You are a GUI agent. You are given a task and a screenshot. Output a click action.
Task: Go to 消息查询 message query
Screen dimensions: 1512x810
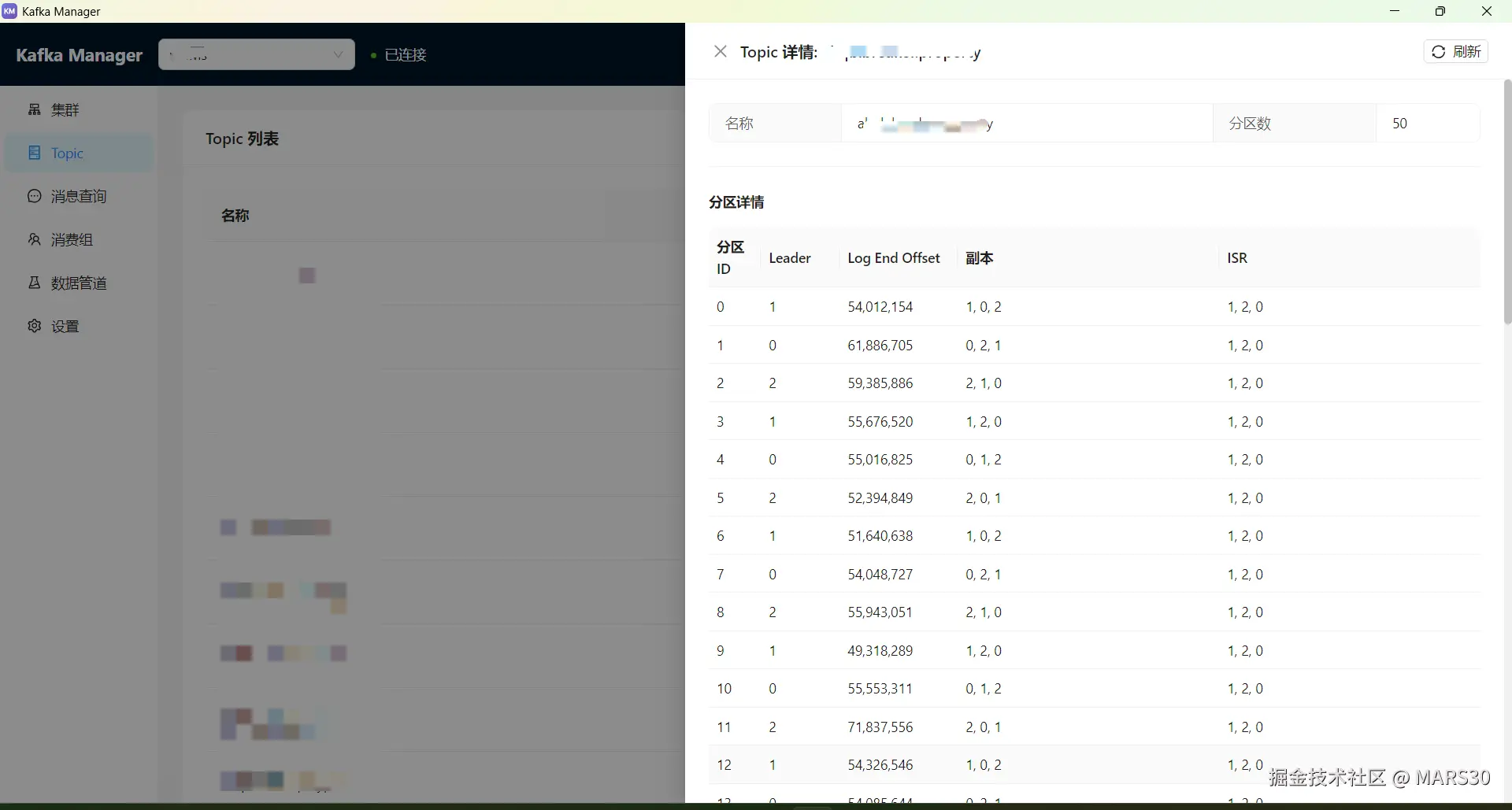[79, 197]
